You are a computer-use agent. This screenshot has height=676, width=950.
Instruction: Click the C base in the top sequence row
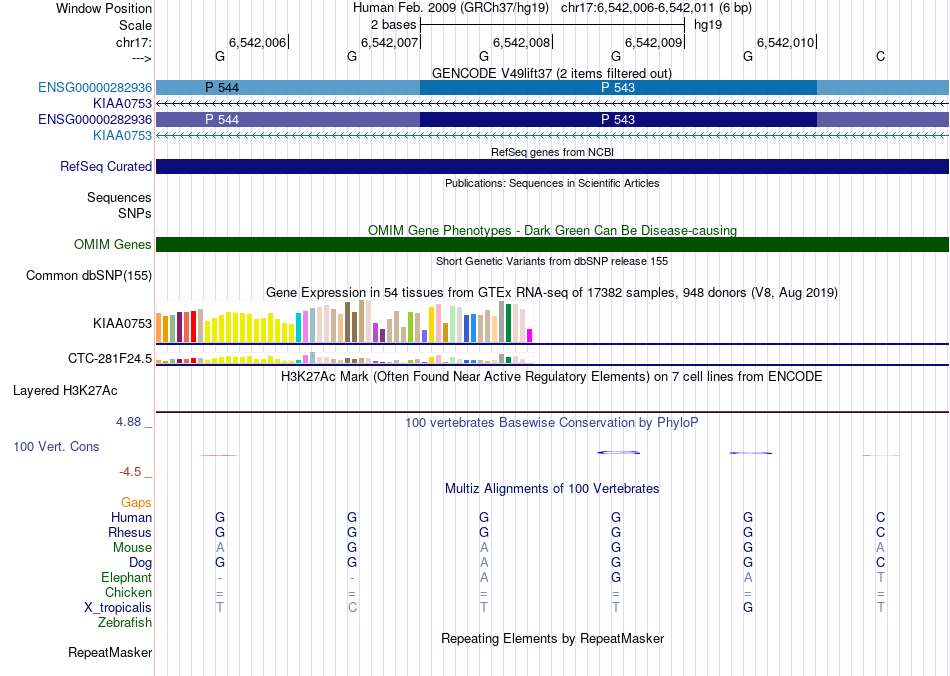click(880, 56)
